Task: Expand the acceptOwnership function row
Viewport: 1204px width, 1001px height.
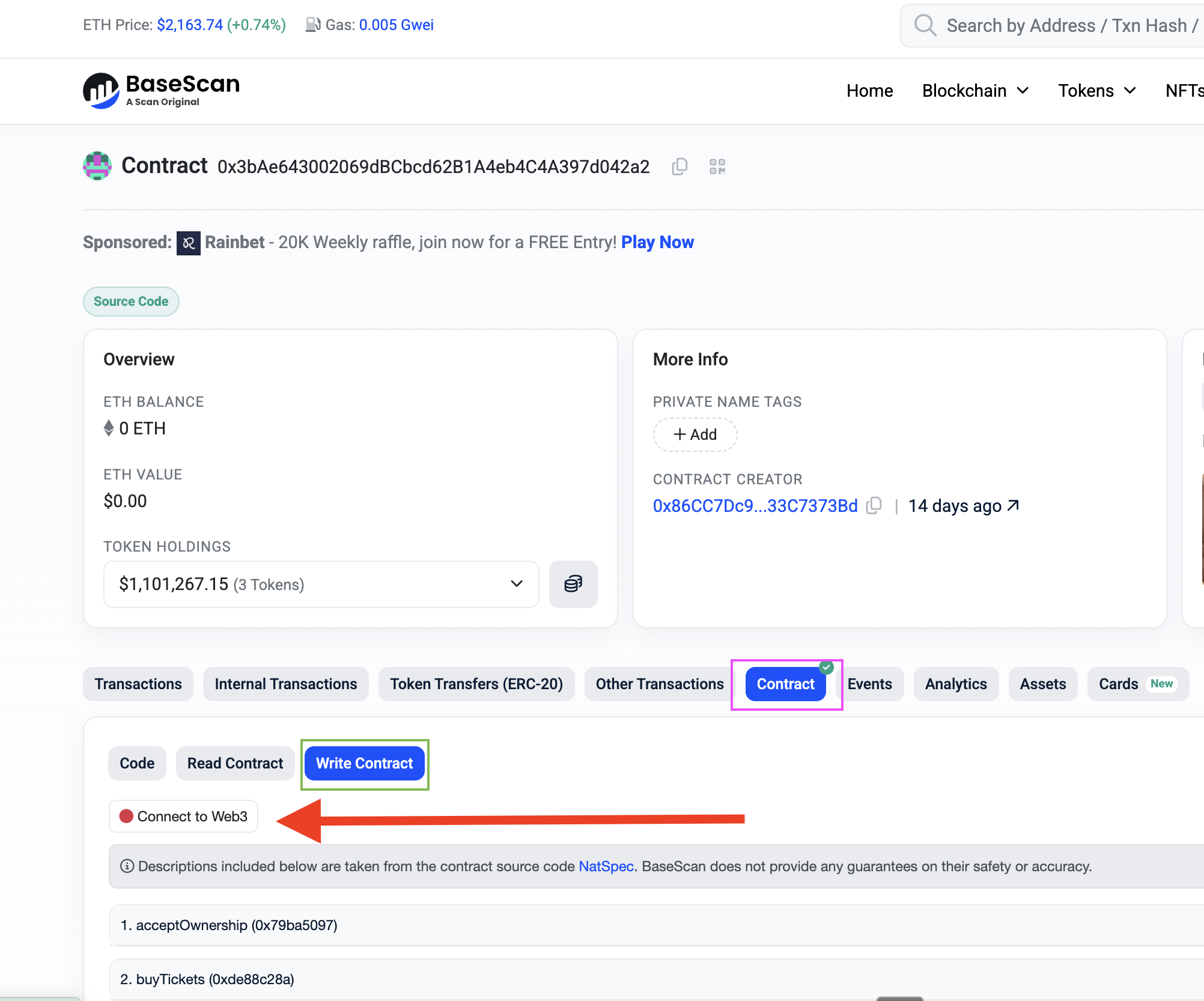Action: pos(656,925)
